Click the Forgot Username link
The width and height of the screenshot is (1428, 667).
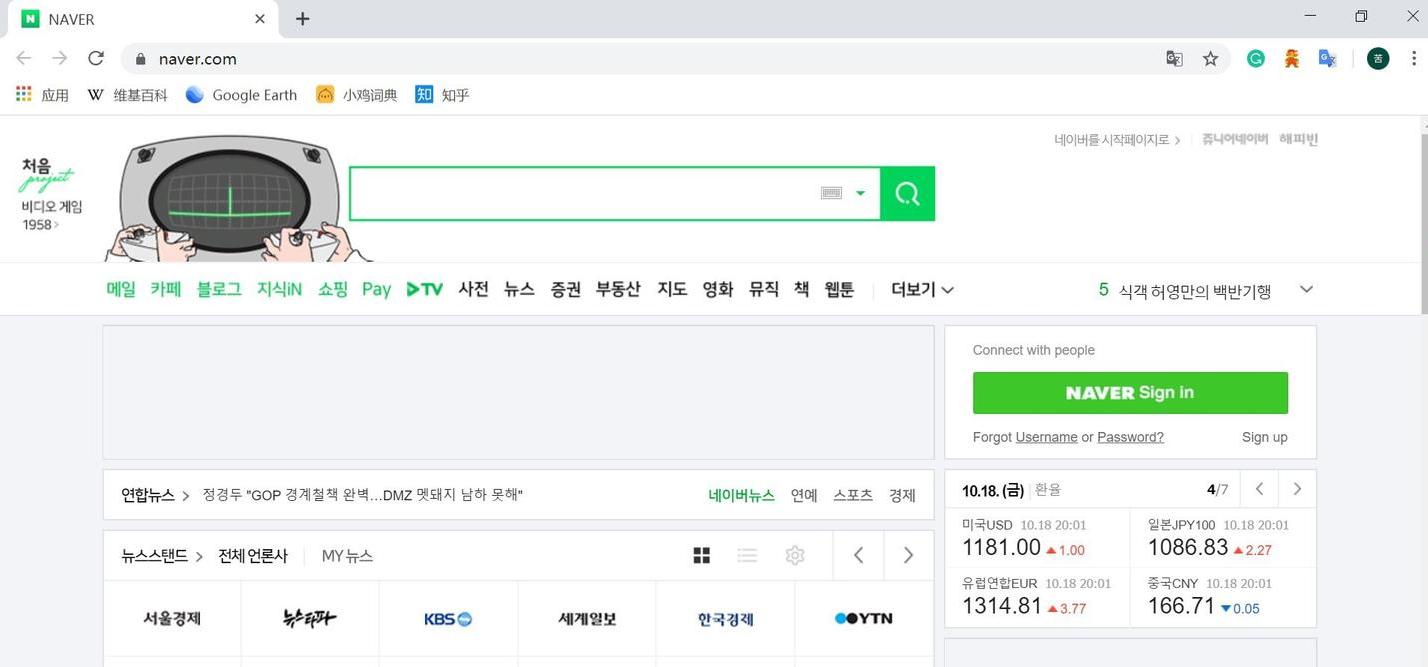(1046, 437)
